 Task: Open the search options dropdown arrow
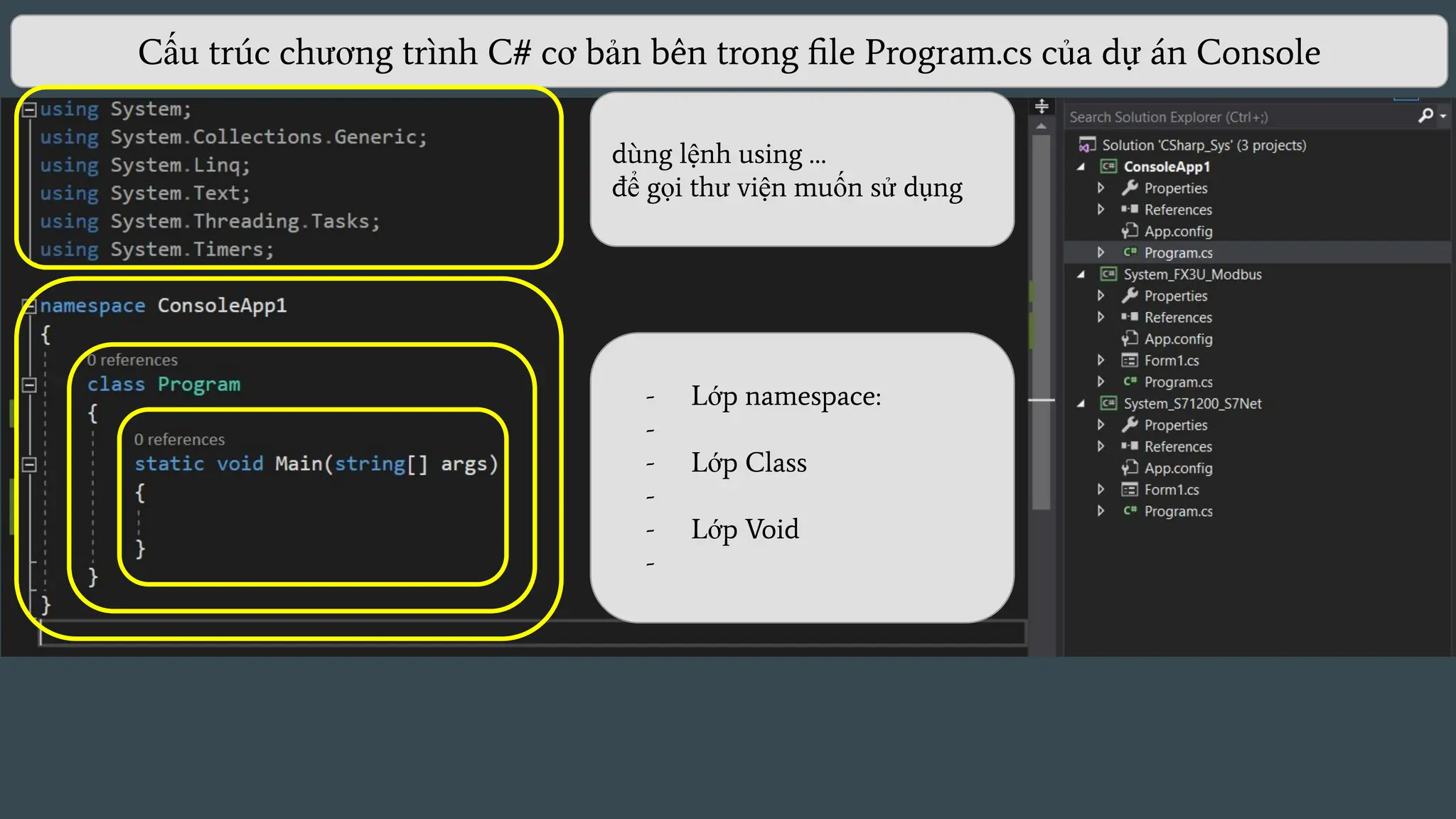pyautogui.click(x=1442, y=116)
